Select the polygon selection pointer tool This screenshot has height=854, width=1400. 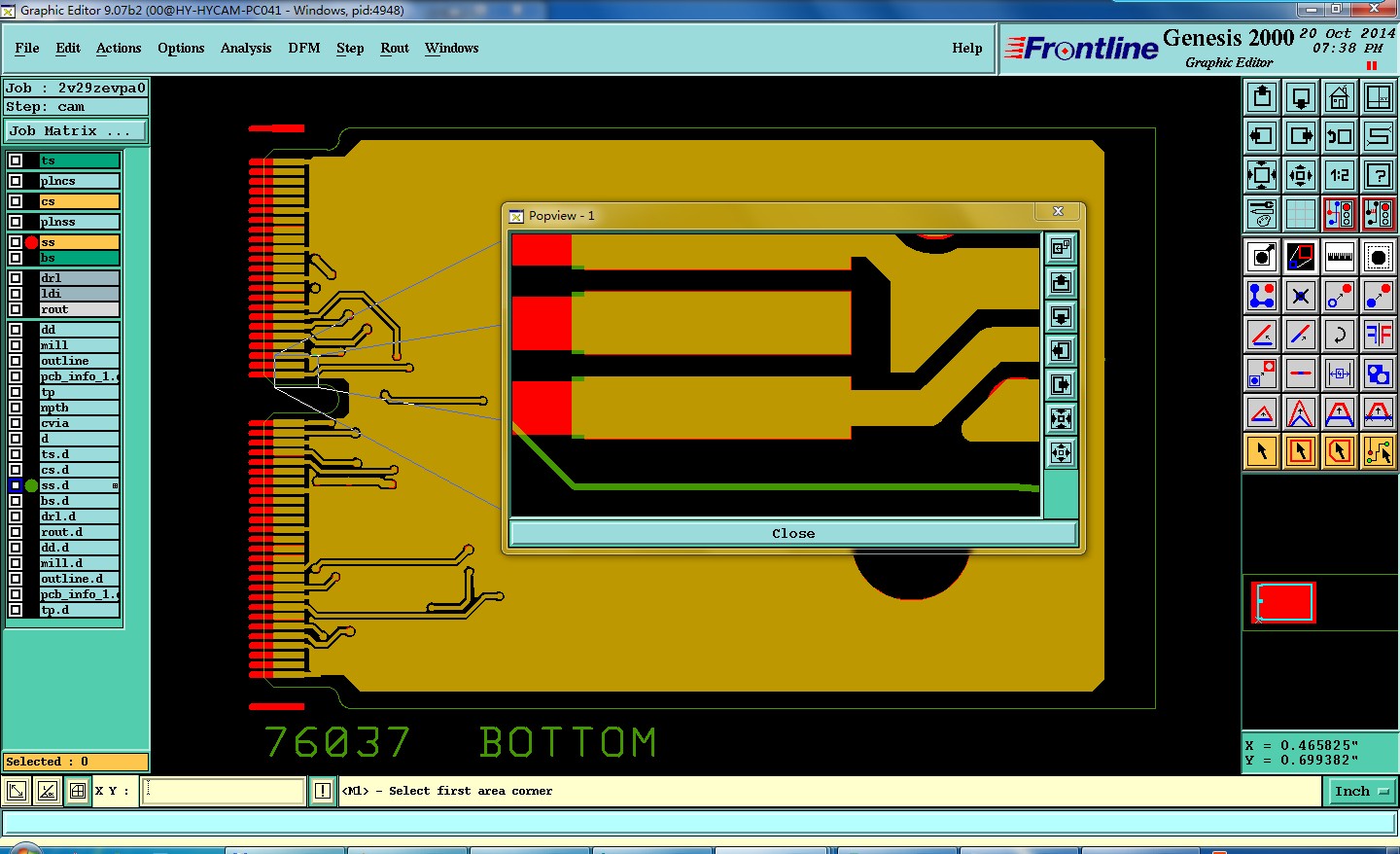coord(1340,451)
